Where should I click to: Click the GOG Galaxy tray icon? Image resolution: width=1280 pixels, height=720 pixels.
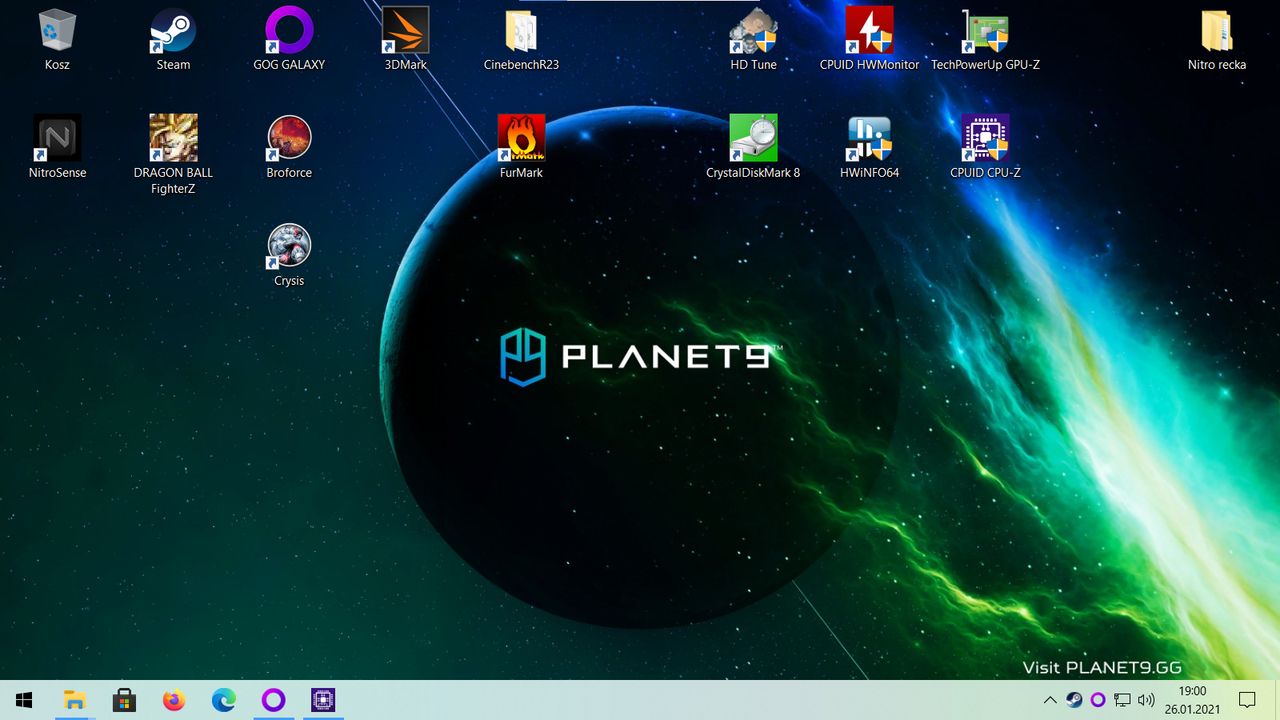pos(1098,700)
